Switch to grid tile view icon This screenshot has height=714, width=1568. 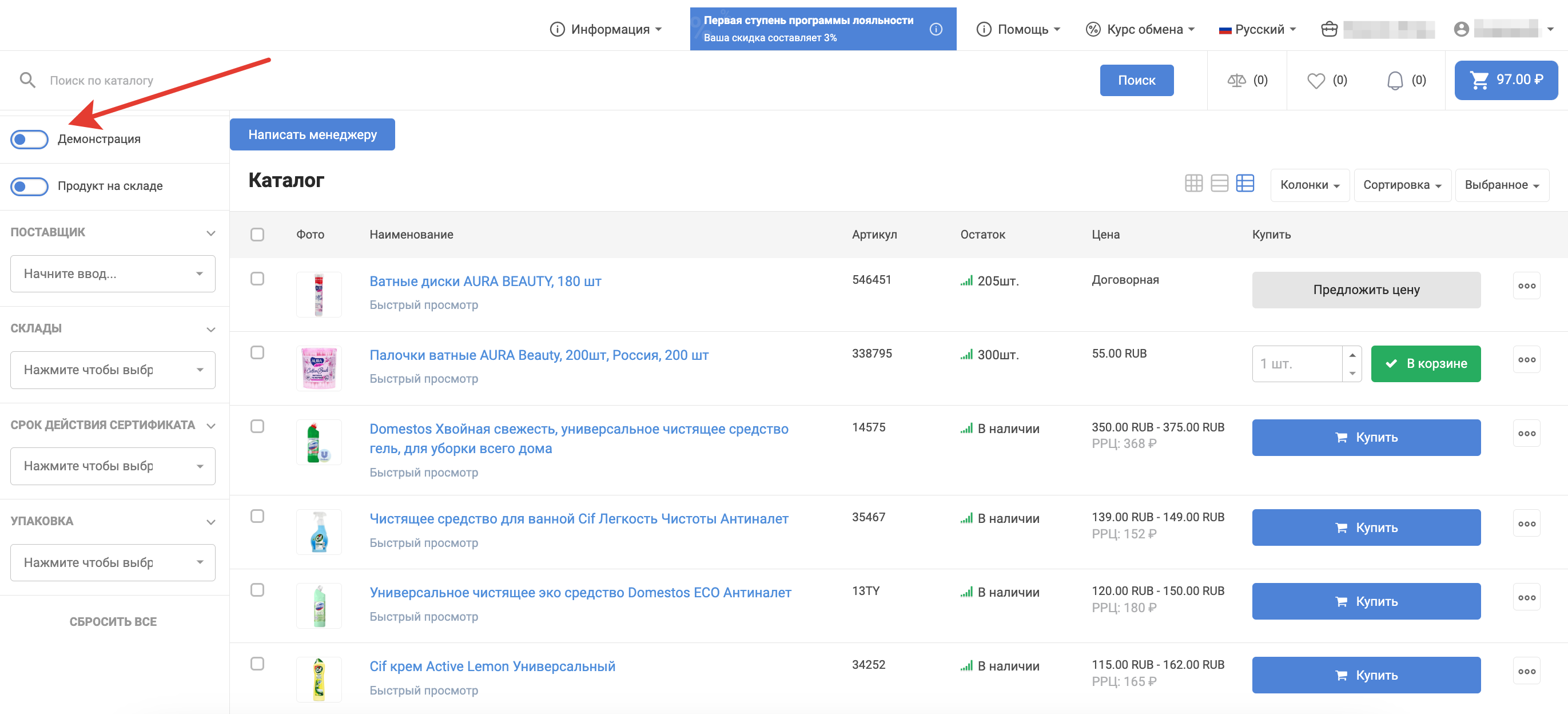coord(1193,184)
